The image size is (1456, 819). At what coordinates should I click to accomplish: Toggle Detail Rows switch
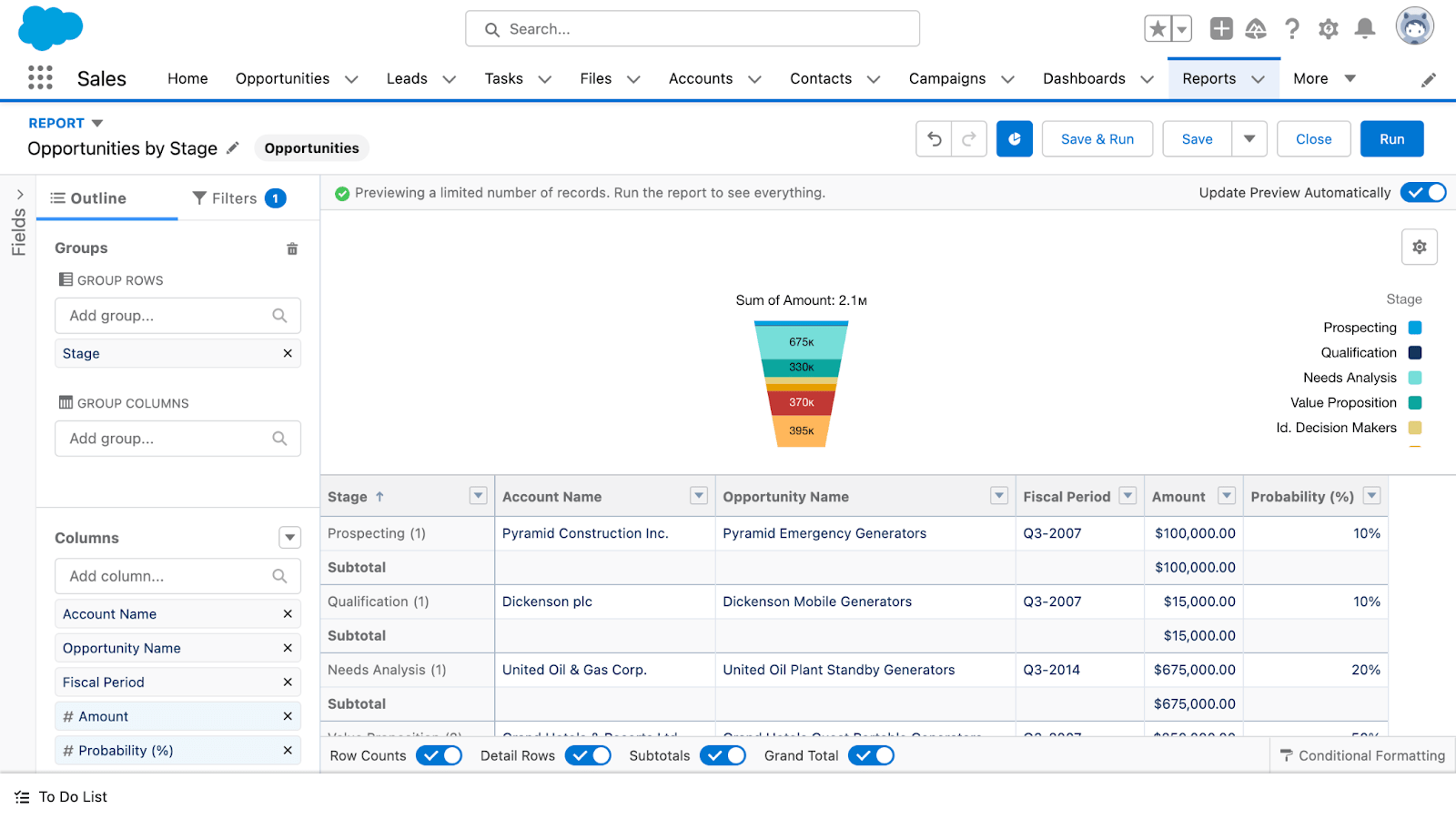click(x=589, y=755)
